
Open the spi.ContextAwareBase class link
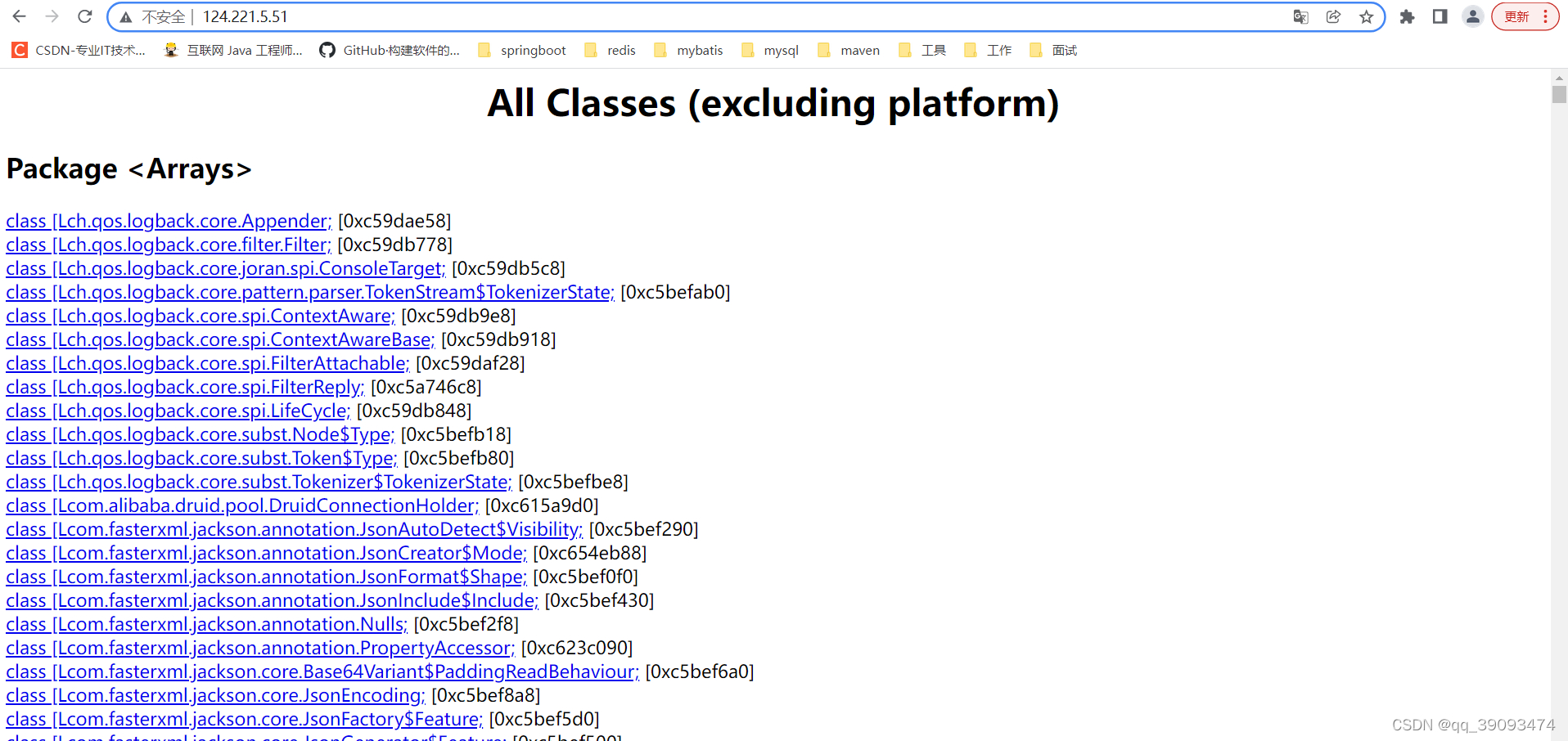(x=220, y=339)
